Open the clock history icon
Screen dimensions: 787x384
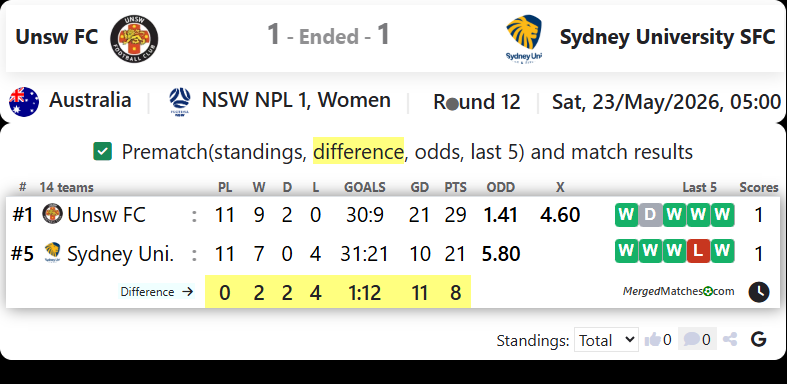[759, 292]
